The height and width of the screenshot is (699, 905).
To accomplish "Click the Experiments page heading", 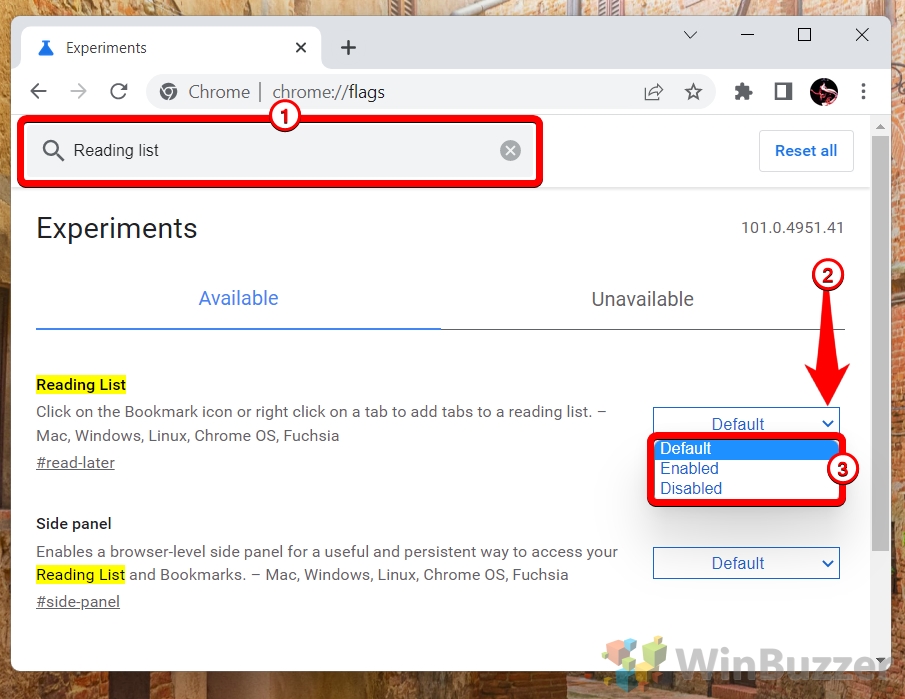I will coord(117,228).
